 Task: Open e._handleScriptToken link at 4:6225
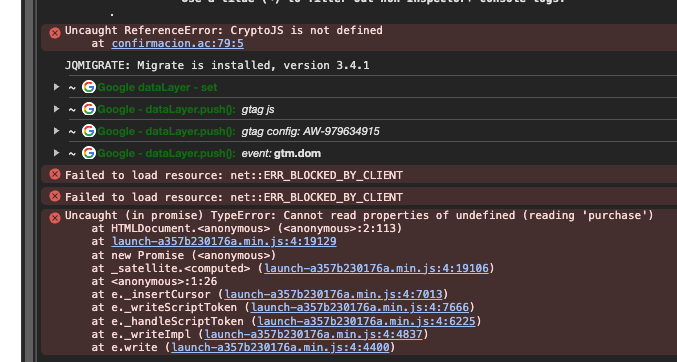[x=367, y=321]
